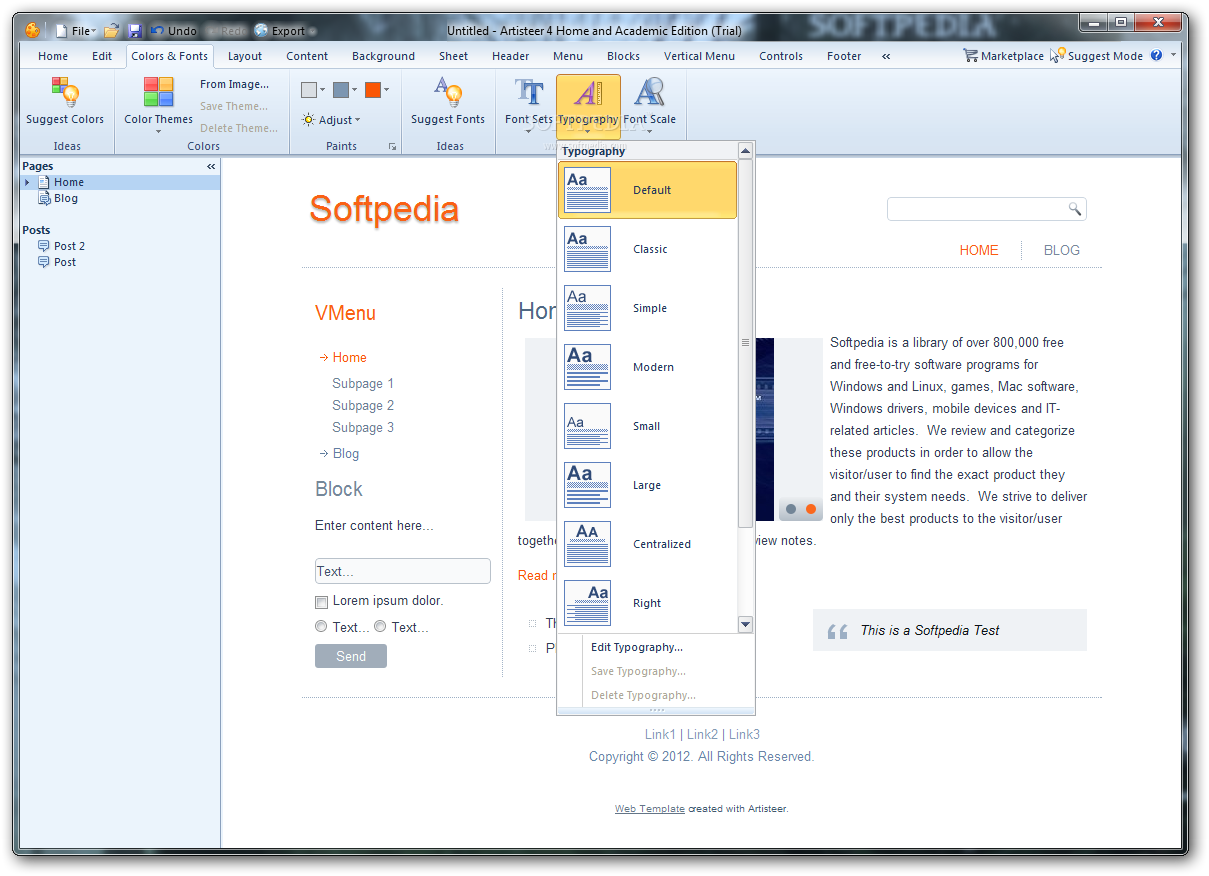The width and height of the screenshot is (1209, 876).
Task: Open the Paints group dialog launcher
Action: tap(392, 147)
